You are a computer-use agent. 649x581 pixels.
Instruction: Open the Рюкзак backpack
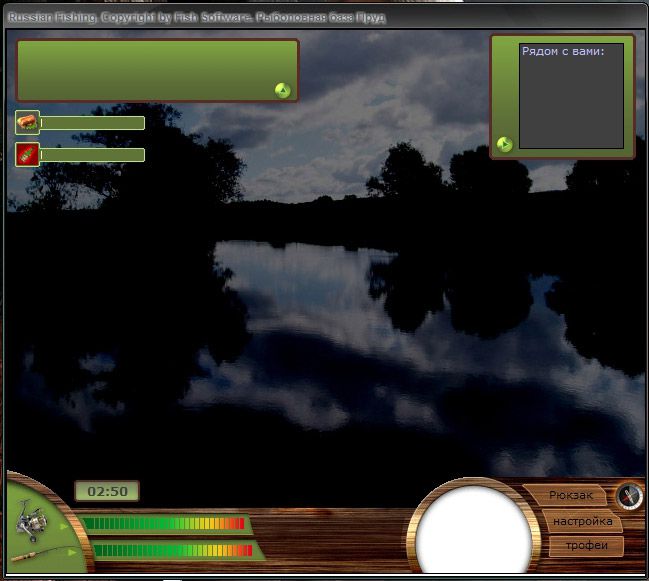[571, 496]
